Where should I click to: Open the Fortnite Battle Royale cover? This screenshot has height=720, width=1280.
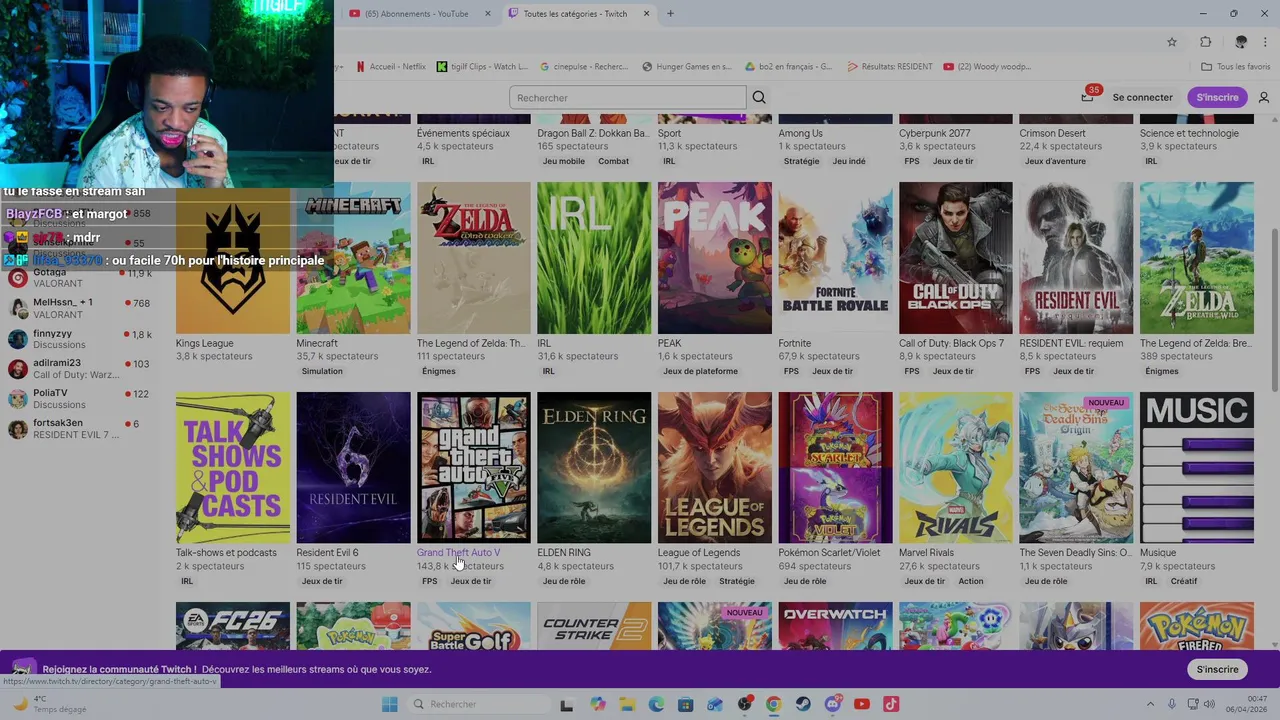coord(835,258)
